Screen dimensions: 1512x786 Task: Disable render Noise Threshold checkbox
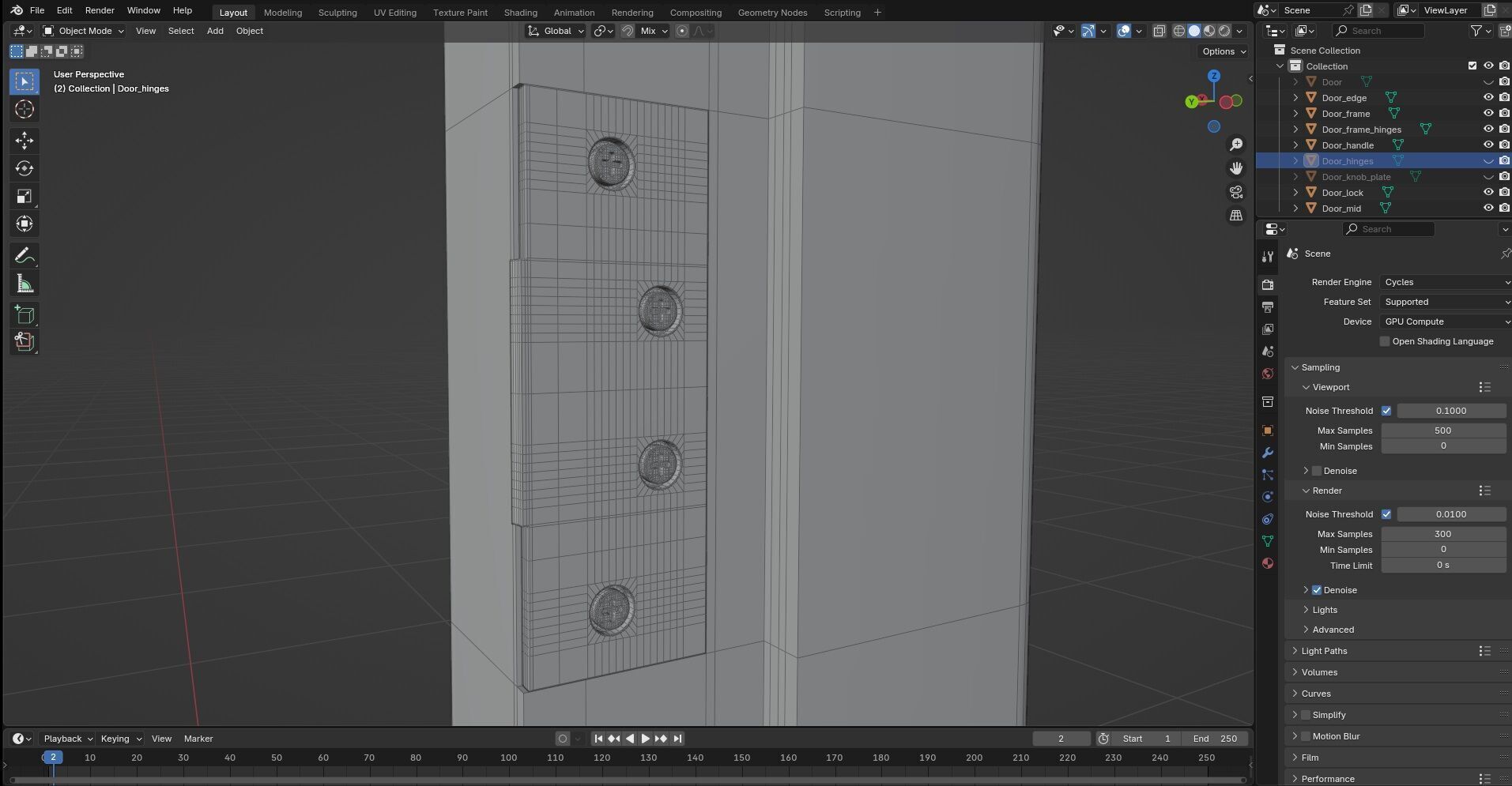[1386, 514]
